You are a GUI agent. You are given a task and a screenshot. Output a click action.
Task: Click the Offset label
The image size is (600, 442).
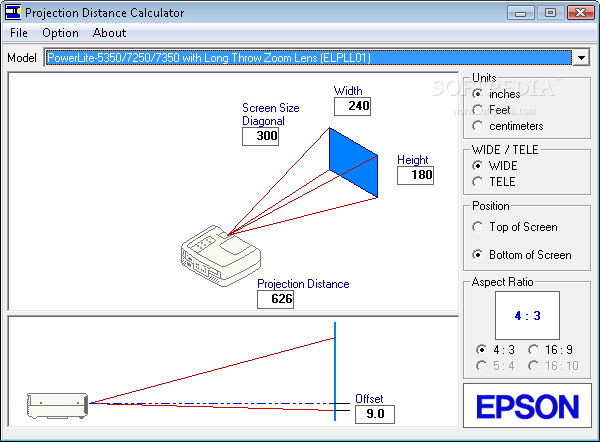point(369,399)
